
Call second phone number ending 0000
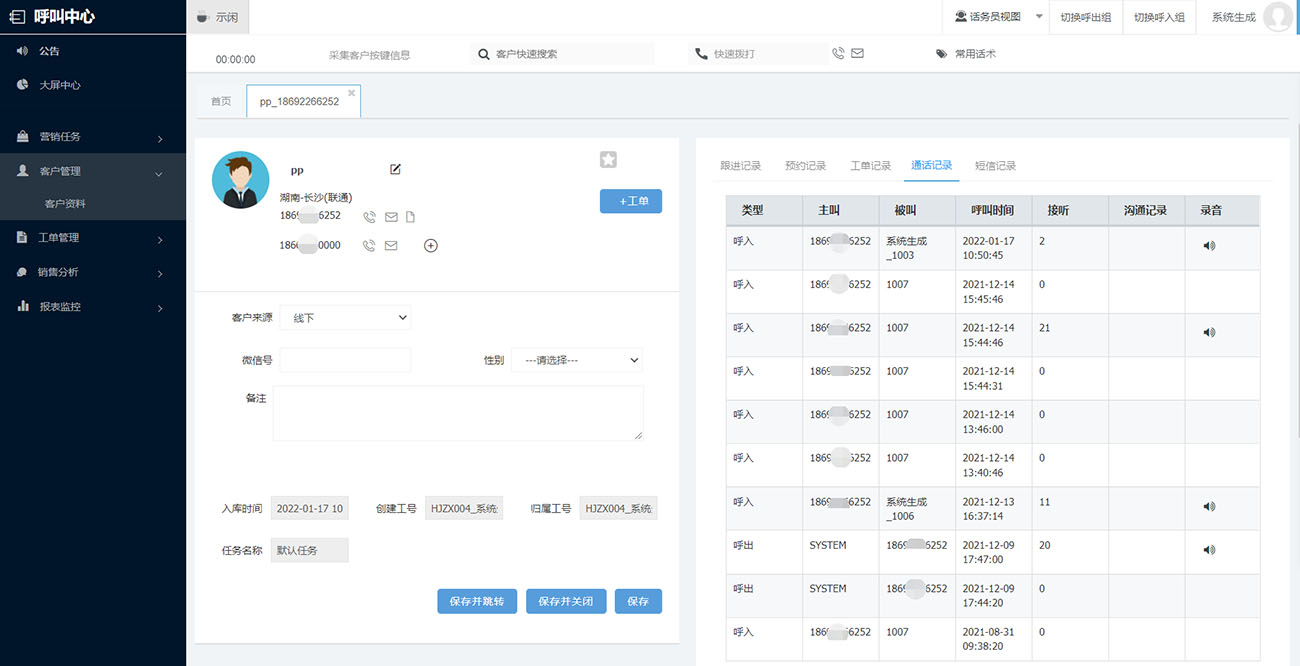point(369,245)
